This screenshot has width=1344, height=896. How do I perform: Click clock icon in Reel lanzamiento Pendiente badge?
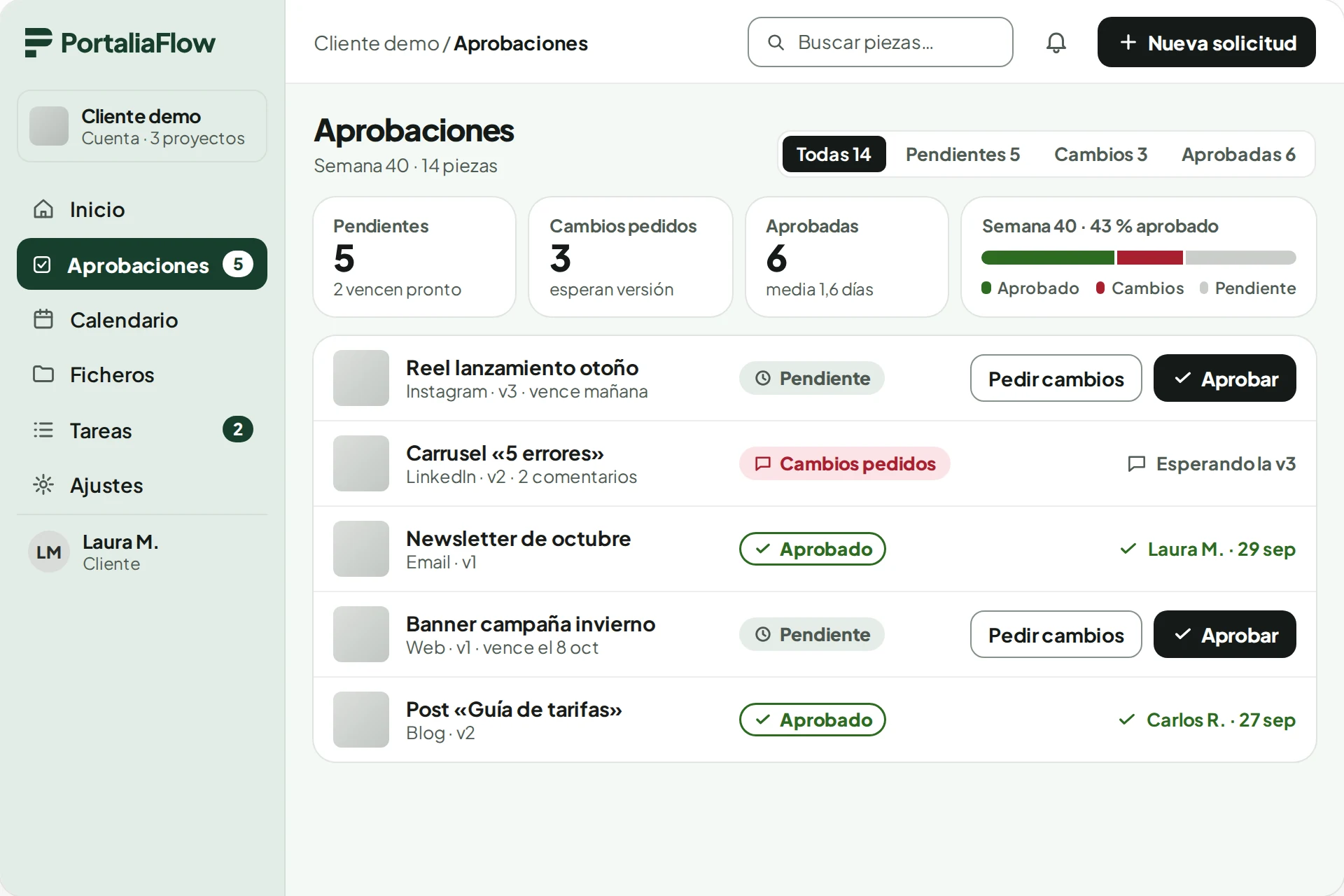(x=763, y=378)
